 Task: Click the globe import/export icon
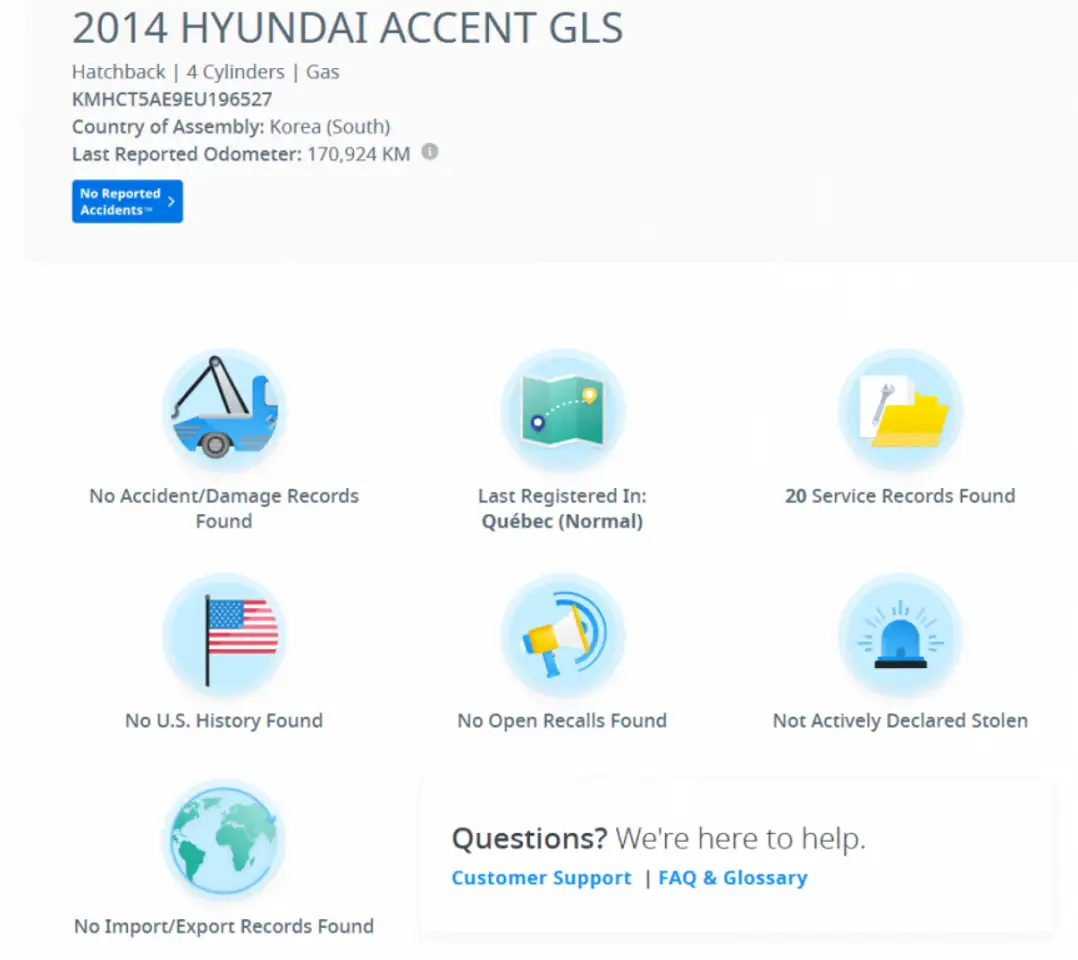(224, 840)
